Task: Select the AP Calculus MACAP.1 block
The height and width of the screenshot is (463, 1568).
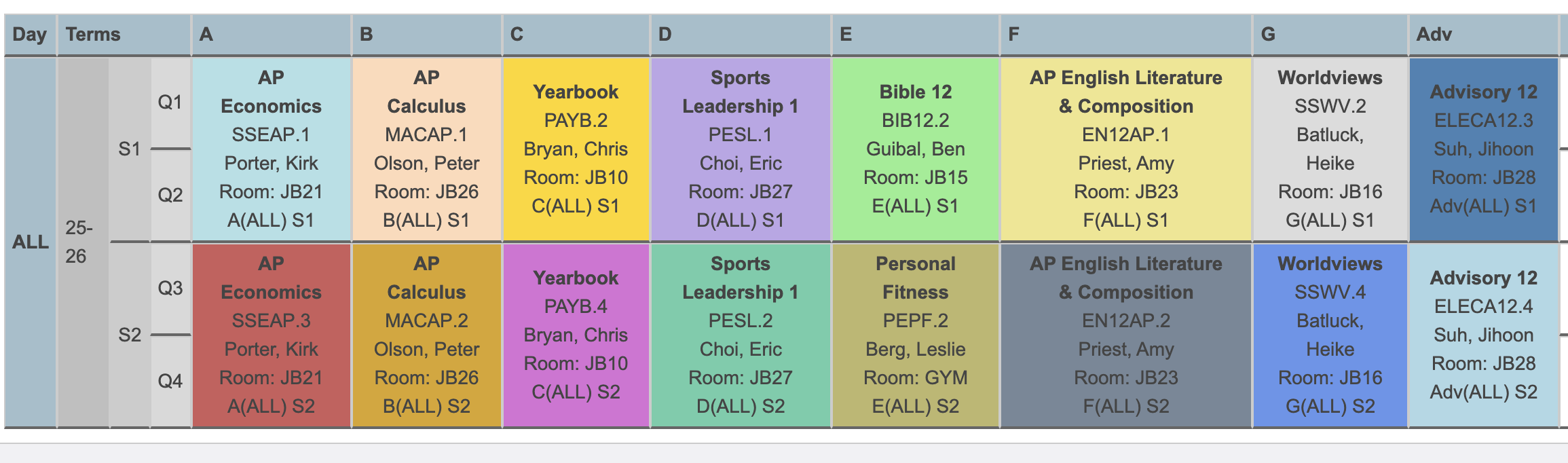Action: [x=426, y=149]
